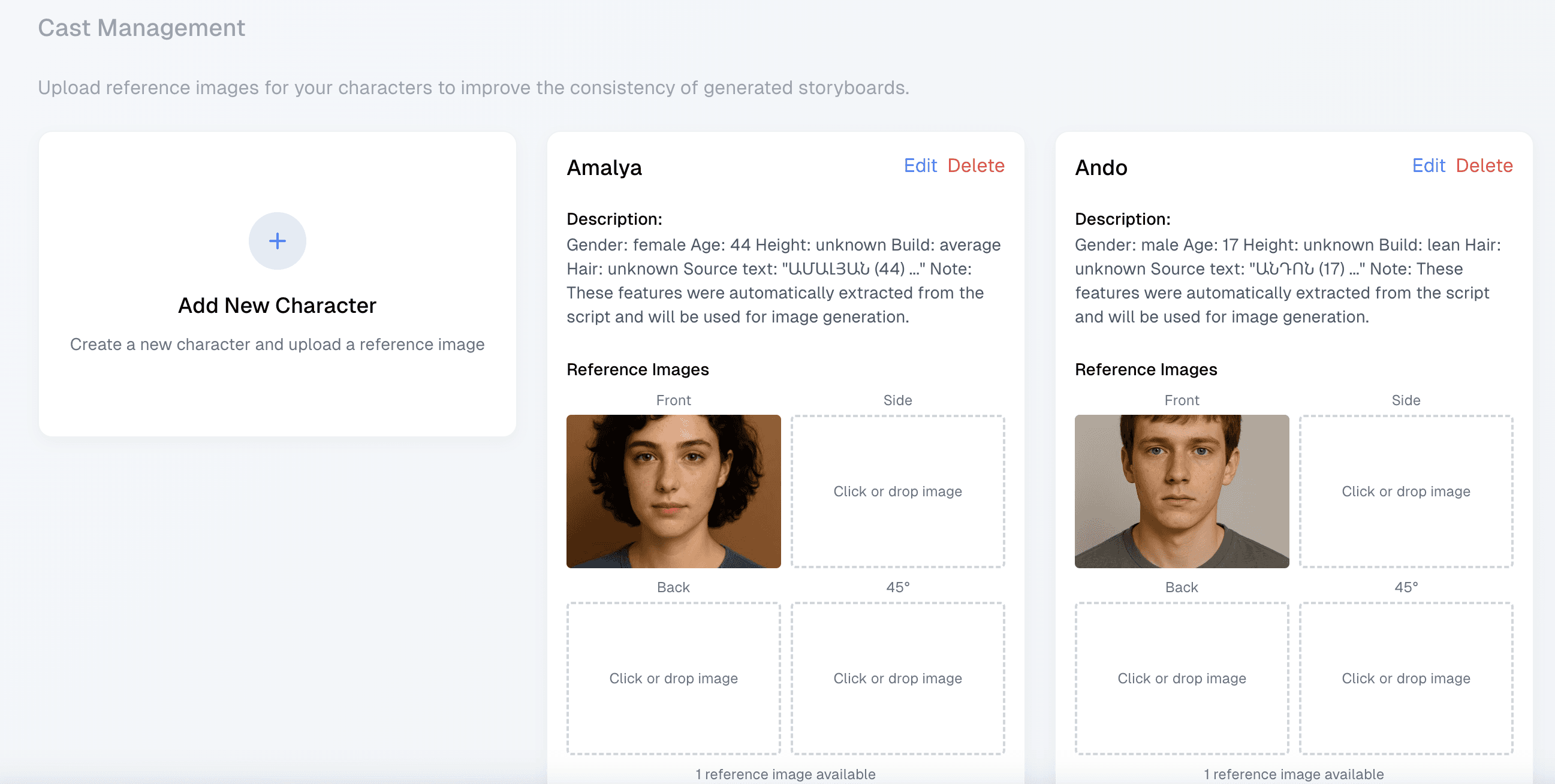Upload a Back image for Amalya
This screenshot has height=784, width=1555.
coord(673,678)
